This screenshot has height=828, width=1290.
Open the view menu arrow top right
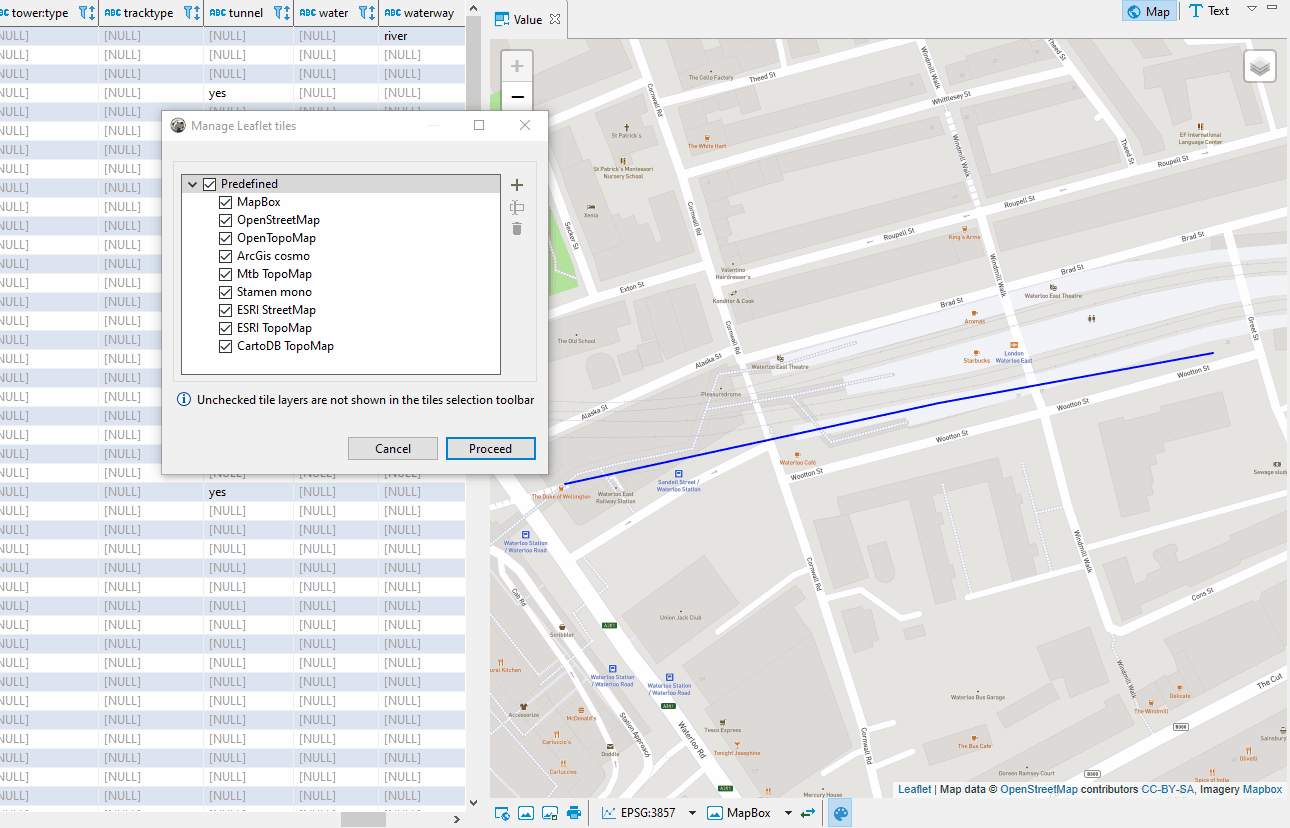click(1252, 9)
